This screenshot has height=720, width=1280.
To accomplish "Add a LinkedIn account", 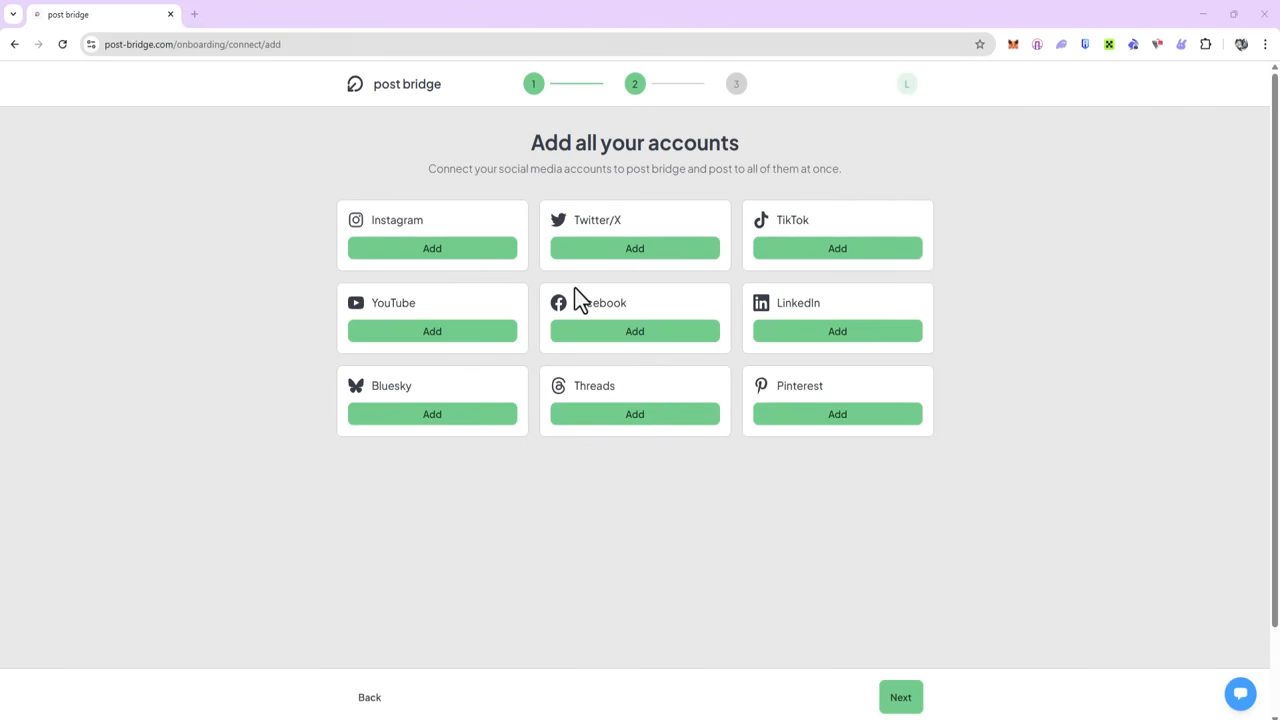I will [837, 331].
